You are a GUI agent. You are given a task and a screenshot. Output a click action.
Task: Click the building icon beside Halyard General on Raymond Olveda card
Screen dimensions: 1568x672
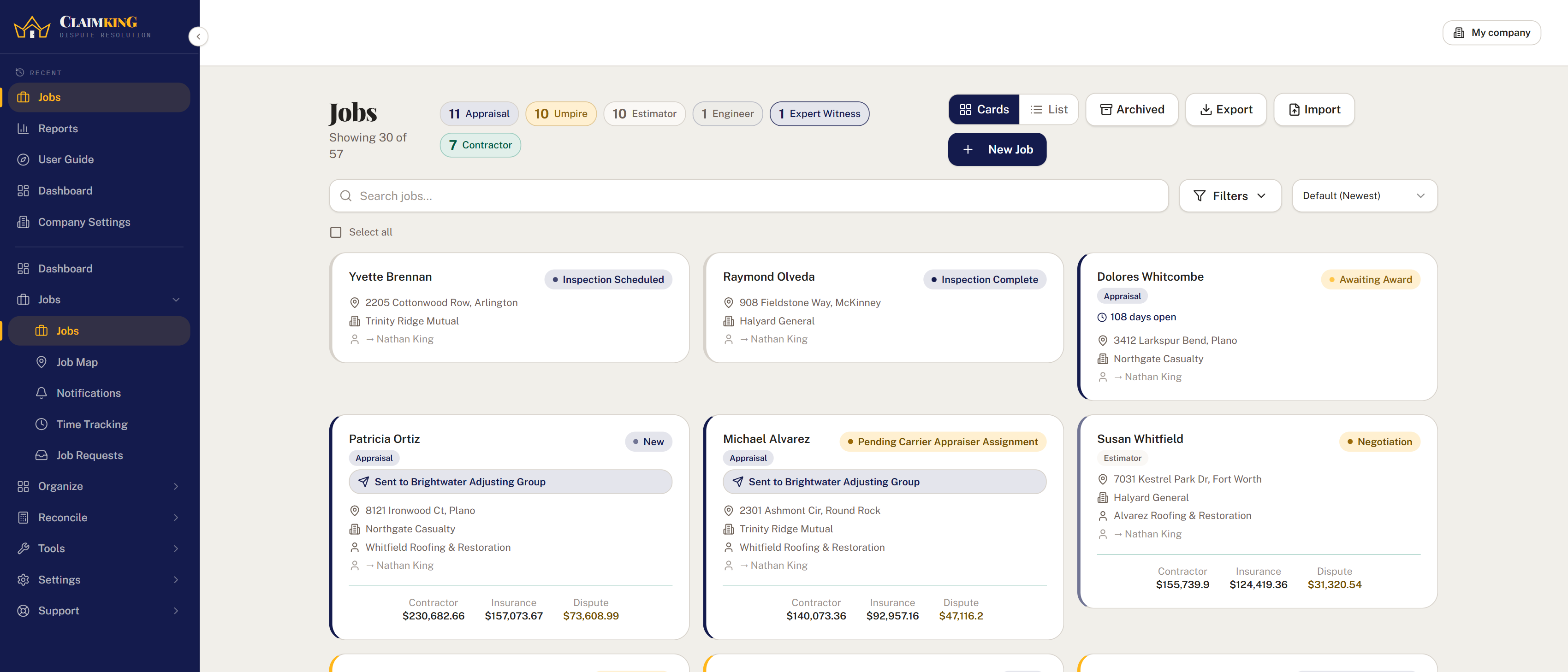click(x=728, y=321)
